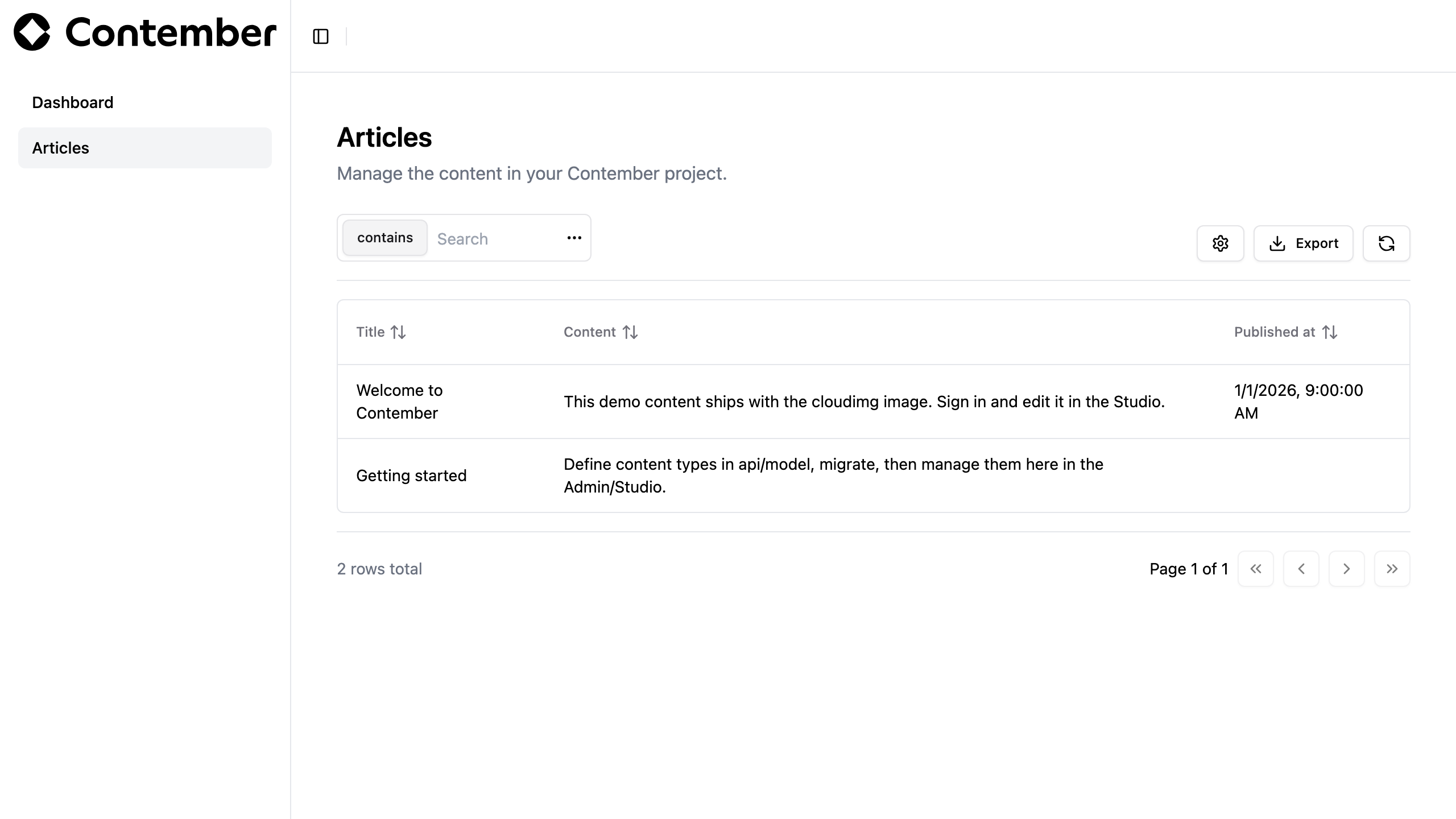Sort by the Published at column arrows
Screen dimensions: 1456x819
tap(1330, 332)
